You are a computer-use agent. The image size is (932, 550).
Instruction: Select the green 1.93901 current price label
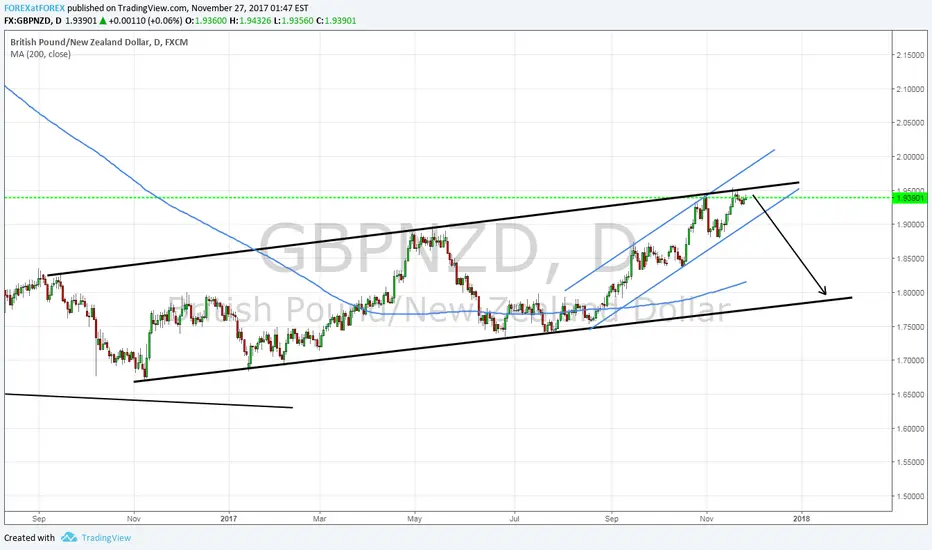[910, 198]
